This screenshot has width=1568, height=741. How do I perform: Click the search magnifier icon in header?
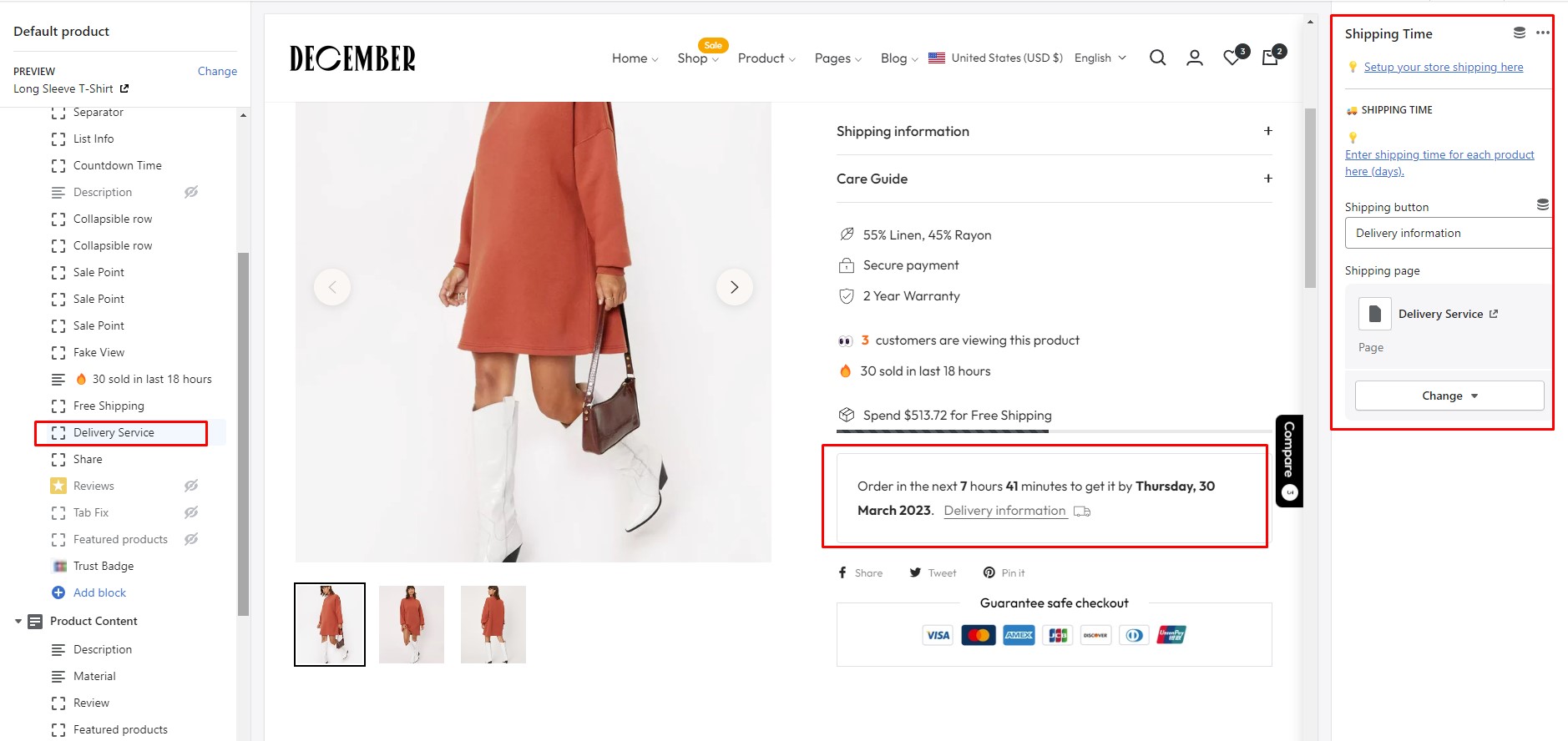coord(1157,58)
